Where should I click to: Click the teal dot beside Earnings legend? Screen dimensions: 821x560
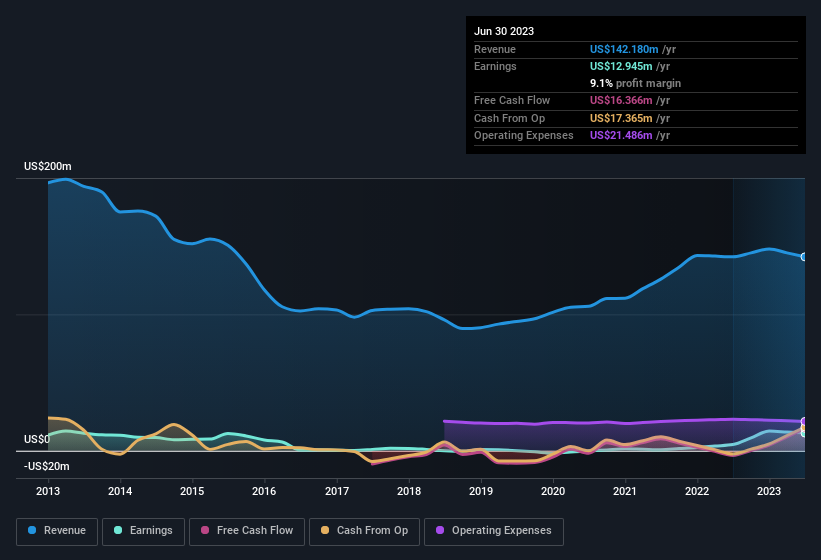pyautogui.click(x=118, y=530)
